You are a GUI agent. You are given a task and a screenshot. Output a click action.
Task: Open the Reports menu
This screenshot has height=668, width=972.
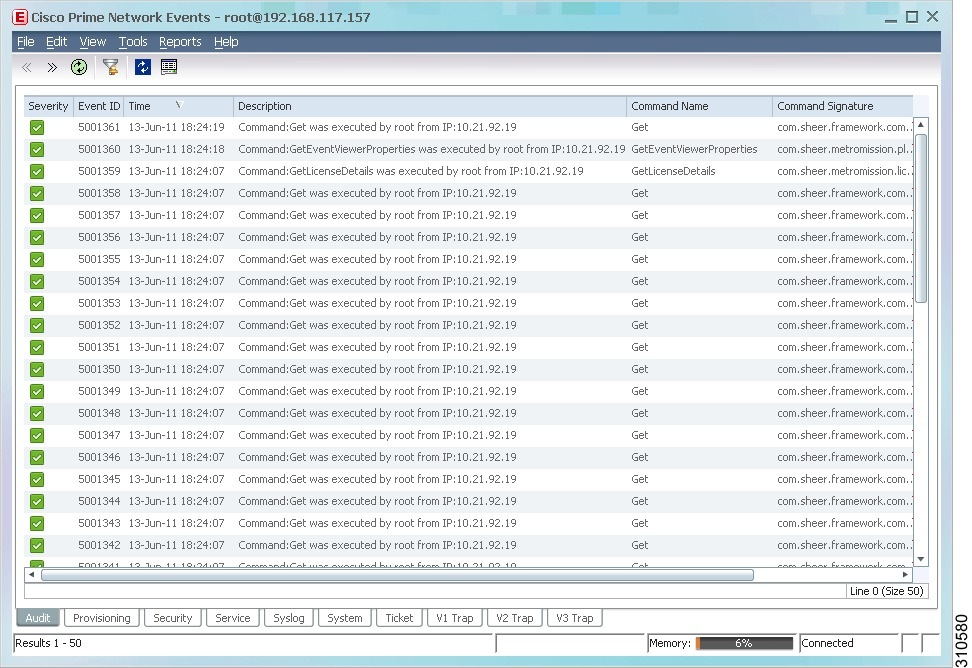point(180,42)
